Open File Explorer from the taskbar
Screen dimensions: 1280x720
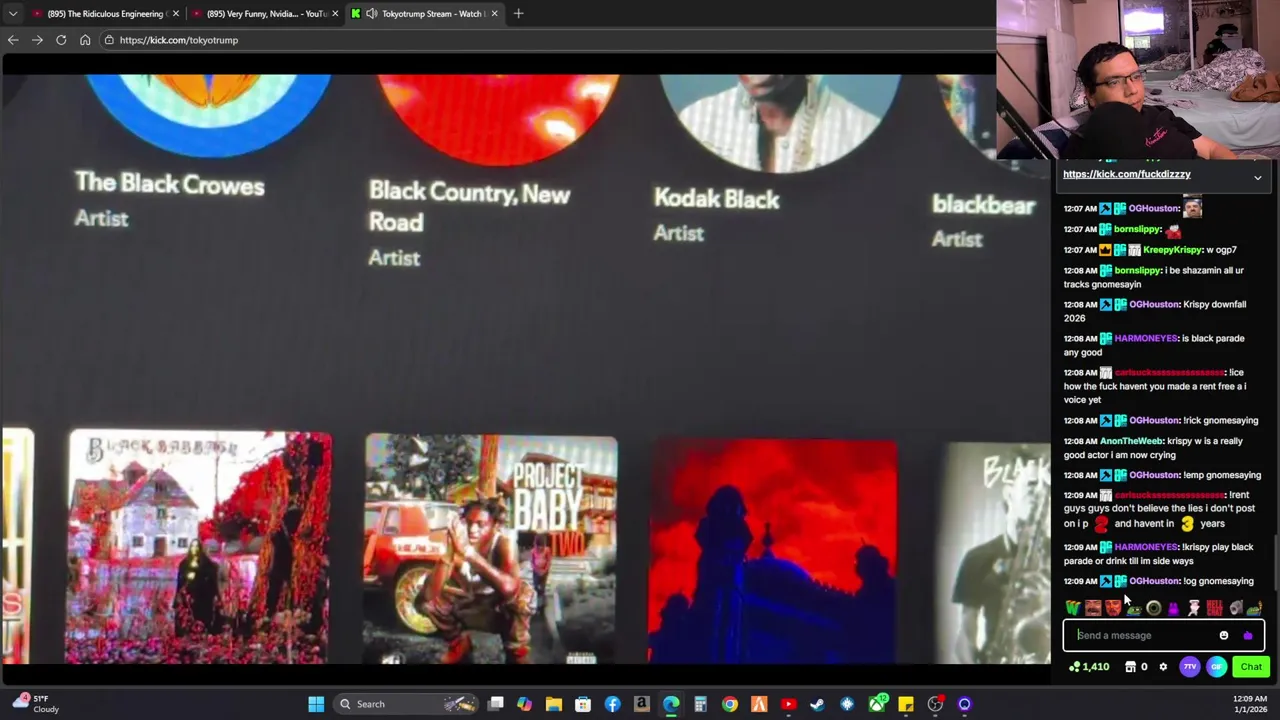tap(553, 704)
